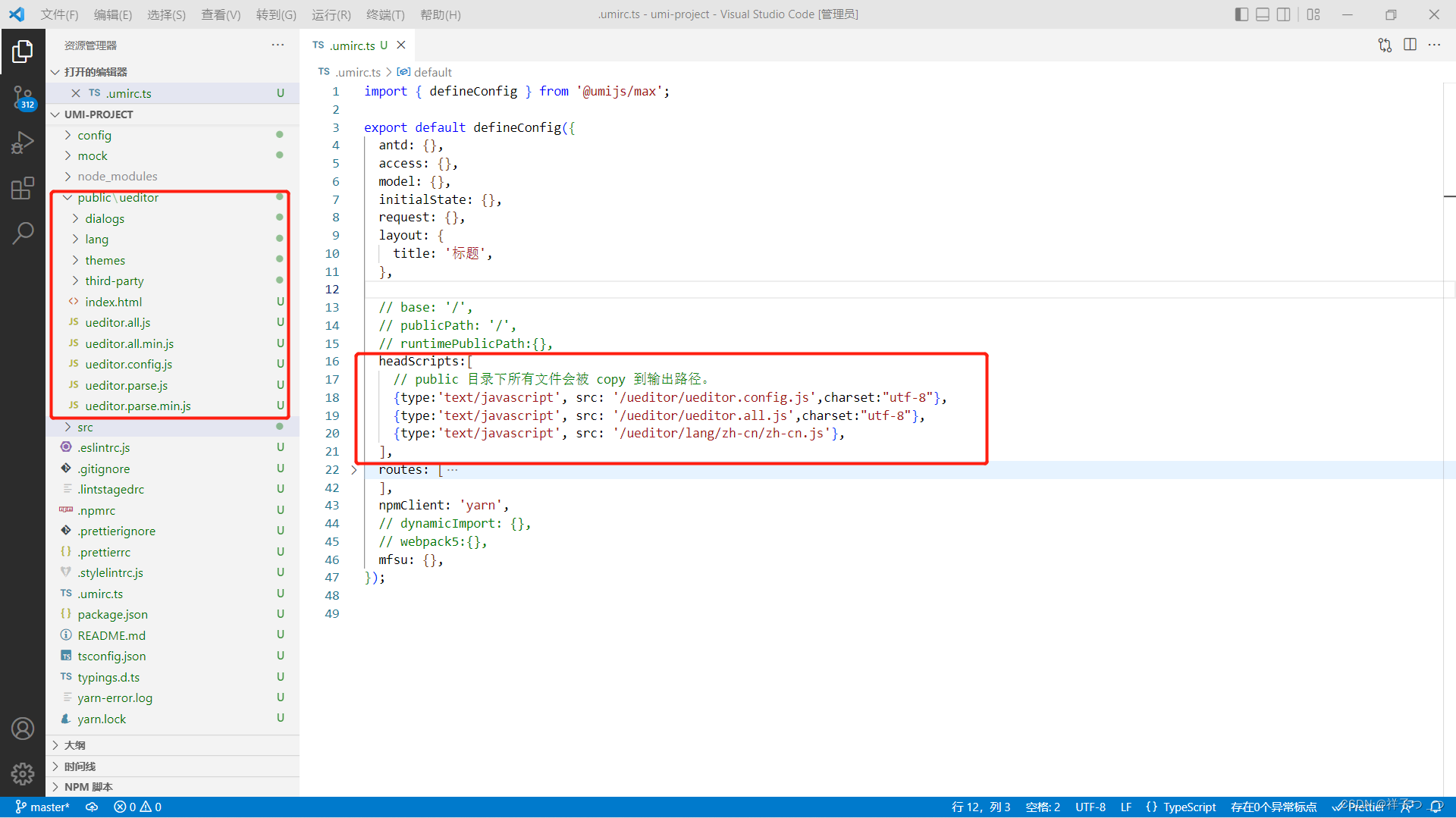Collapse the UMI-PROJECT root folder section

pos(173,114)
